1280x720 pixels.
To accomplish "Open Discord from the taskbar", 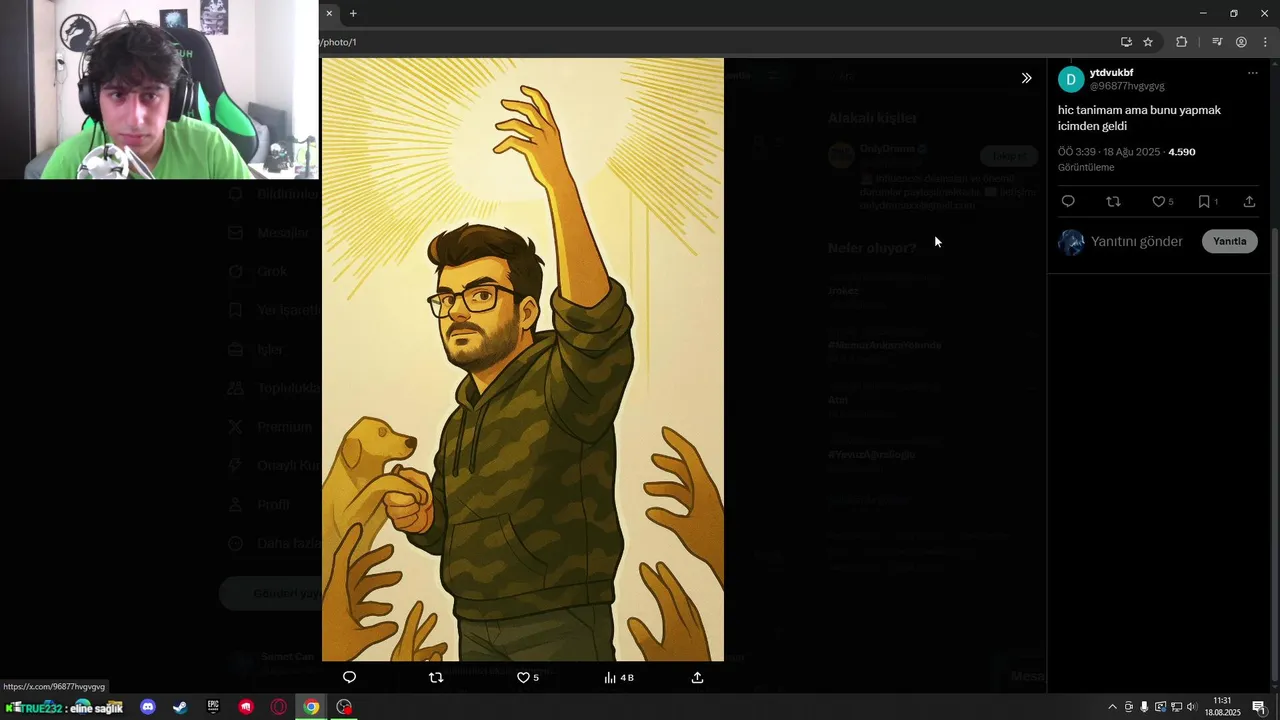I will (148, 707).
